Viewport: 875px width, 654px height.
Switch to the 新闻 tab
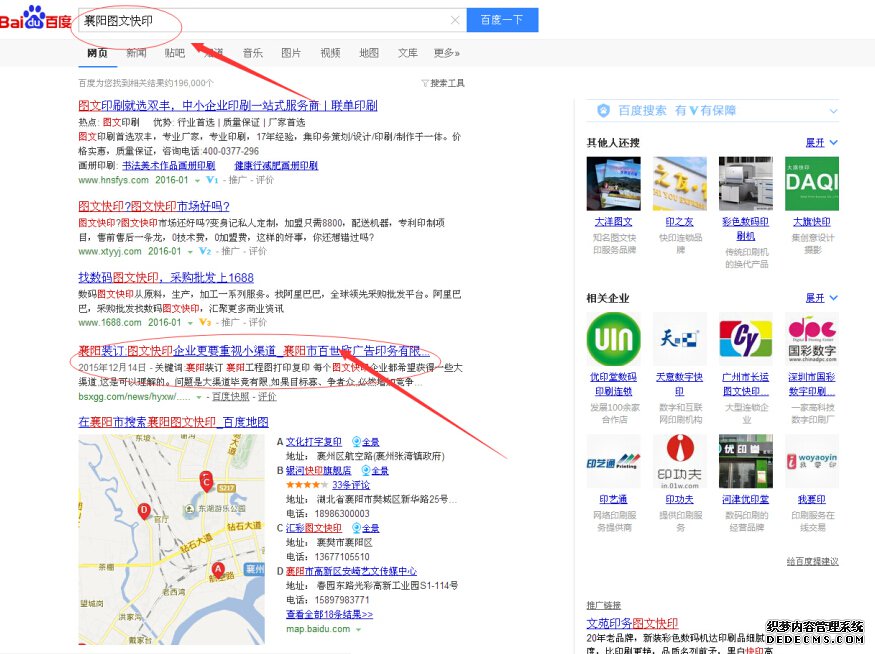[x=136, y=53]
